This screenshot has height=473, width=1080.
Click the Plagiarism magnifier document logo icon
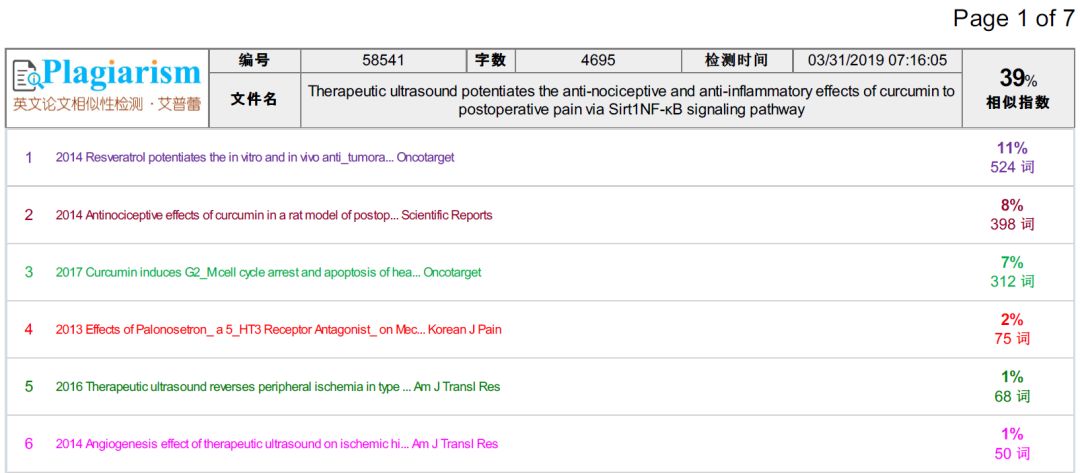[27, 76]
